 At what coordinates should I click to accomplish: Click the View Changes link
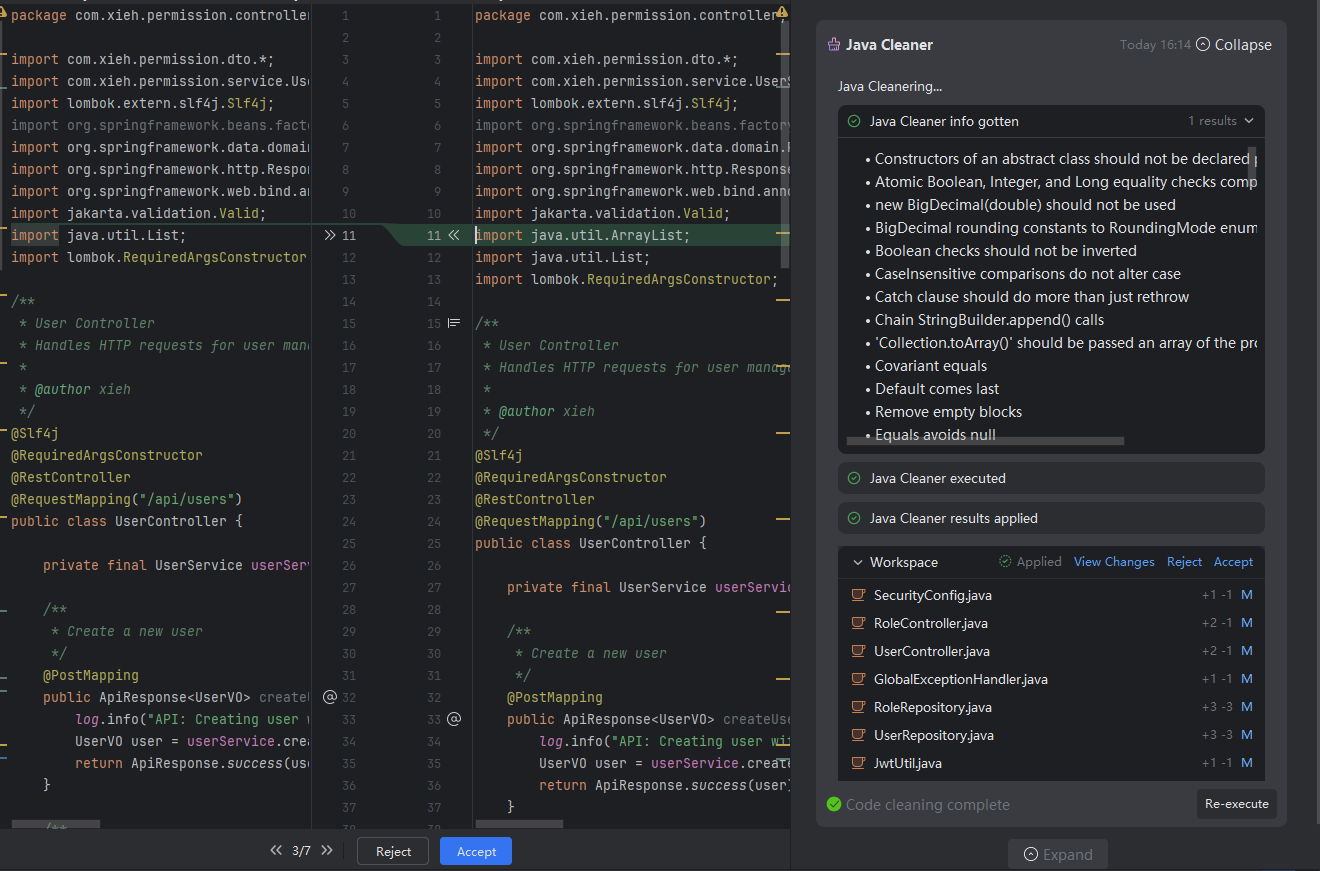click(1113, 562)
